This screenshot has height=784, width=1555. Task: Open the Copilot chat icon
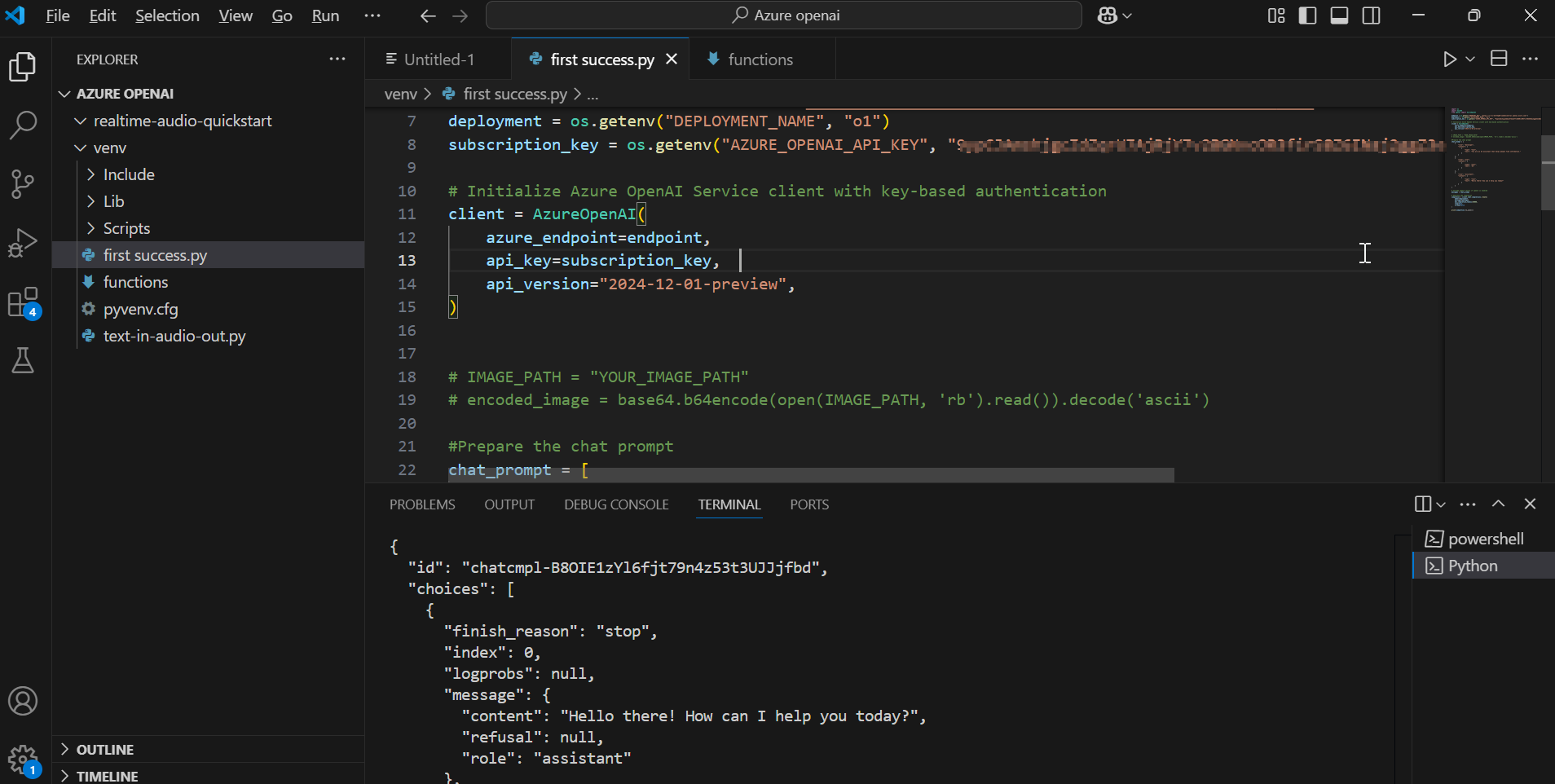pyautogui.click(x=1107, y=15)
